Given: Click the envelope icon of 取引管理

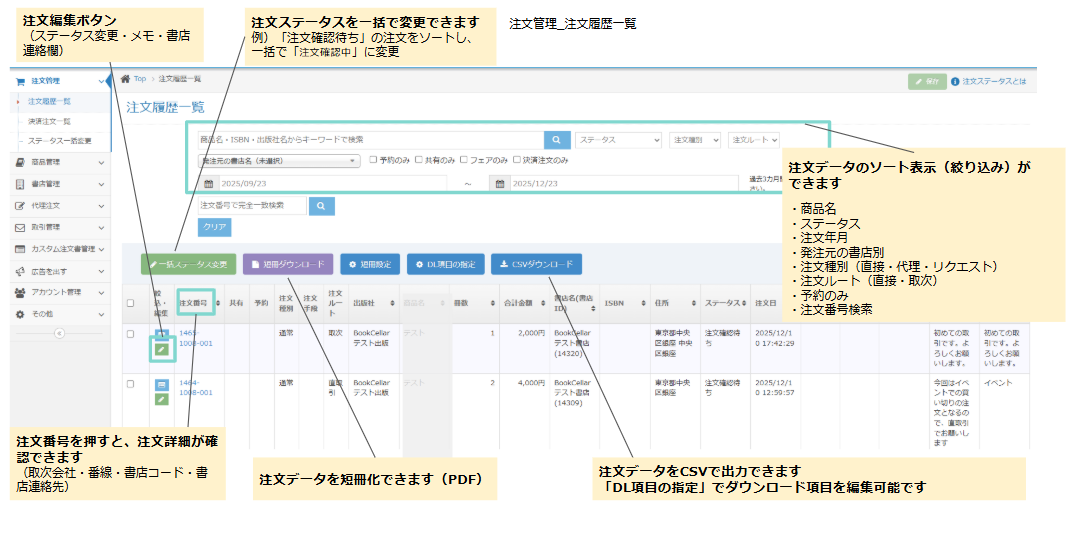Looking at the screenshot, I should pos(20,227).
